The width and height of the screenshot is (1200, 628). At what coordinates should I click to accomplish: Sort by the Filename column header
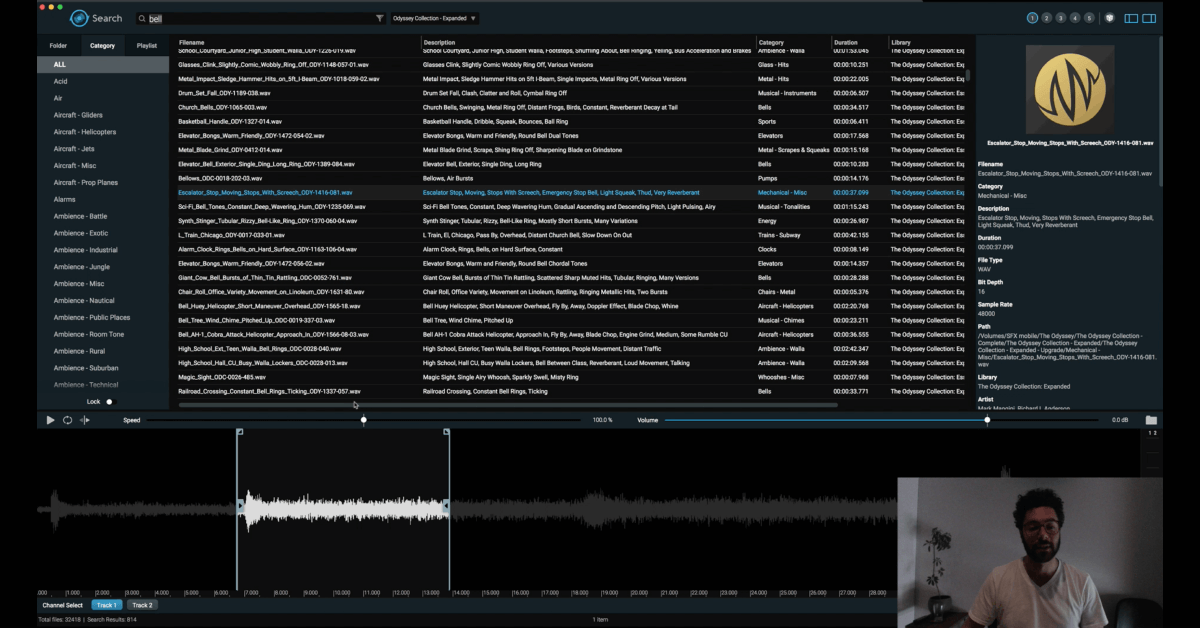click(x=192, y=43)
